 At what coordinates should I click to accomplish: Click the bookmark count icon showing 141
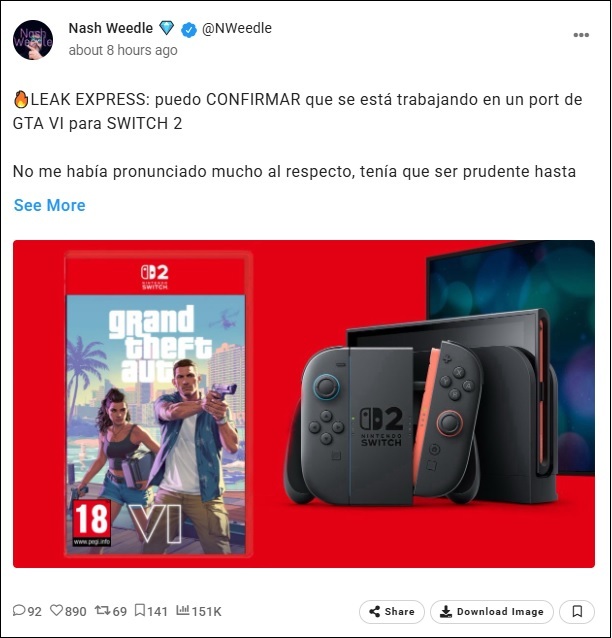(x=140, y=610)
